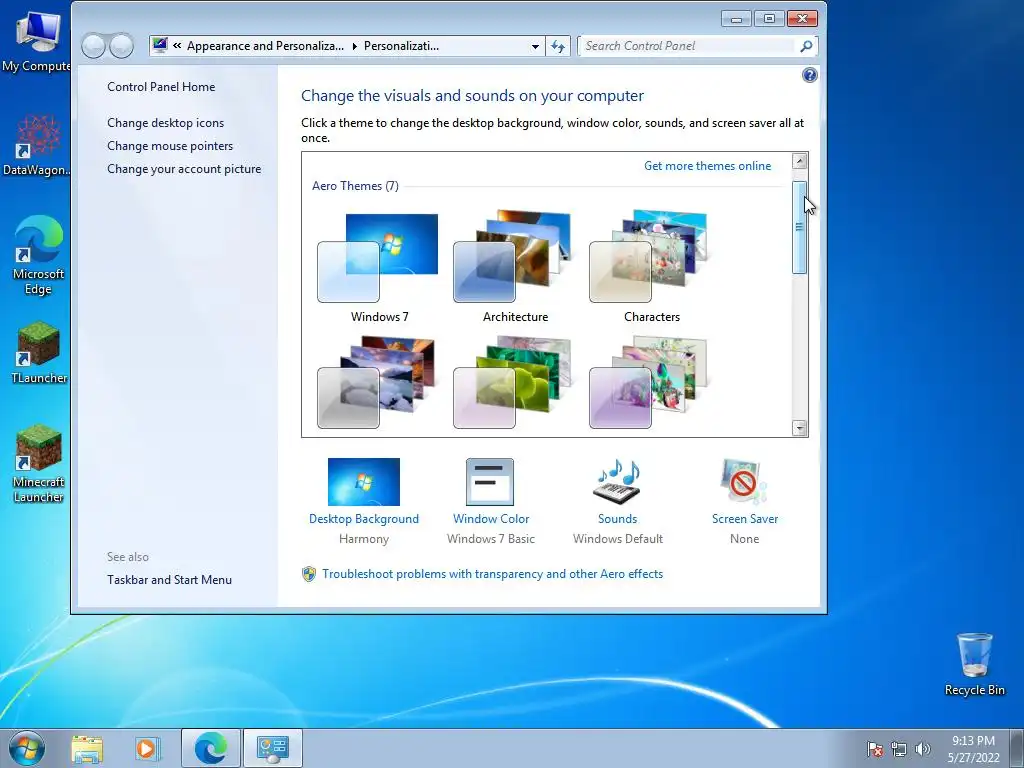Viewport: 1024px width, 768px height.
Task: Expand the address bar history dropdown
Action: pos(535,46)
